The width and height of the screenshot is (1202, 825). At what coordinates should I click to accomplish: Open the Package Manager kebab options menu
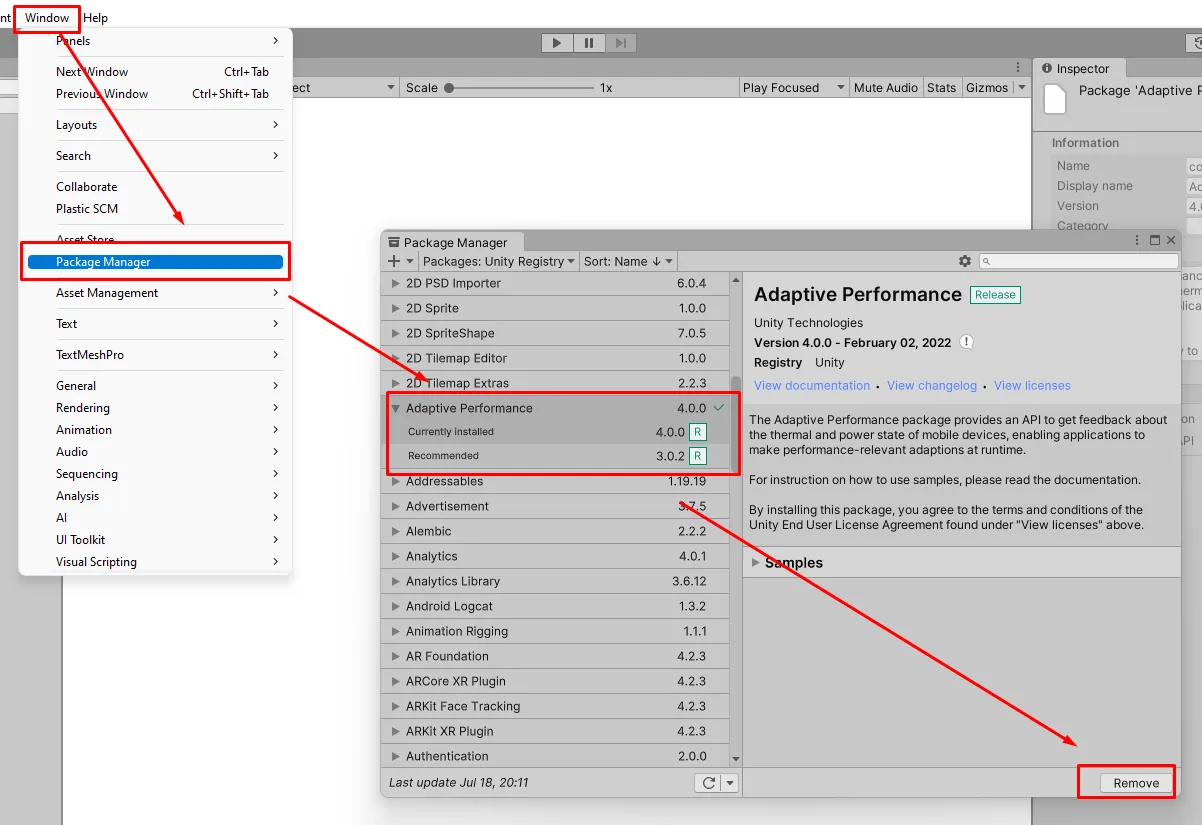(x=1138, y=241)
